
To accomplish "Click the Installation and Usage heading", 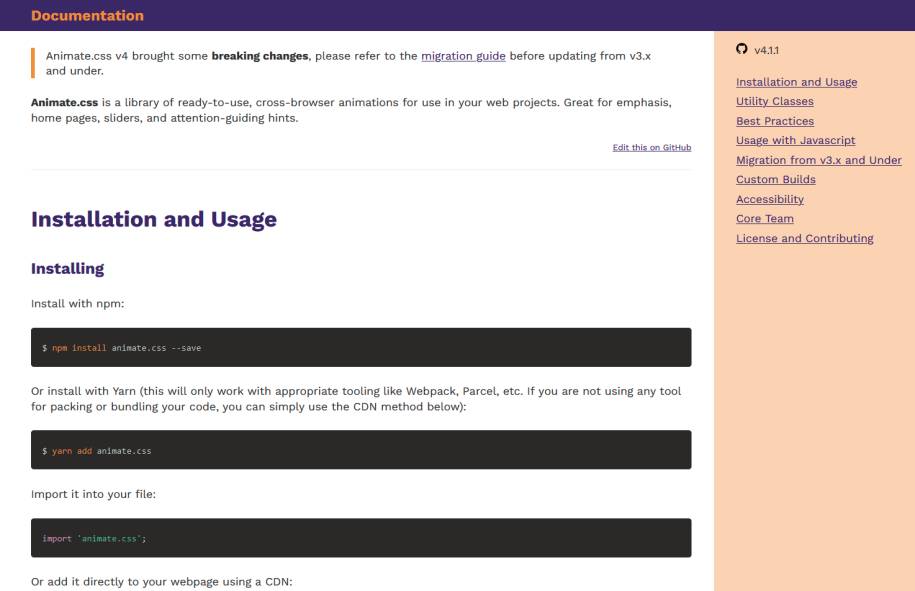I will pos(154,219).
